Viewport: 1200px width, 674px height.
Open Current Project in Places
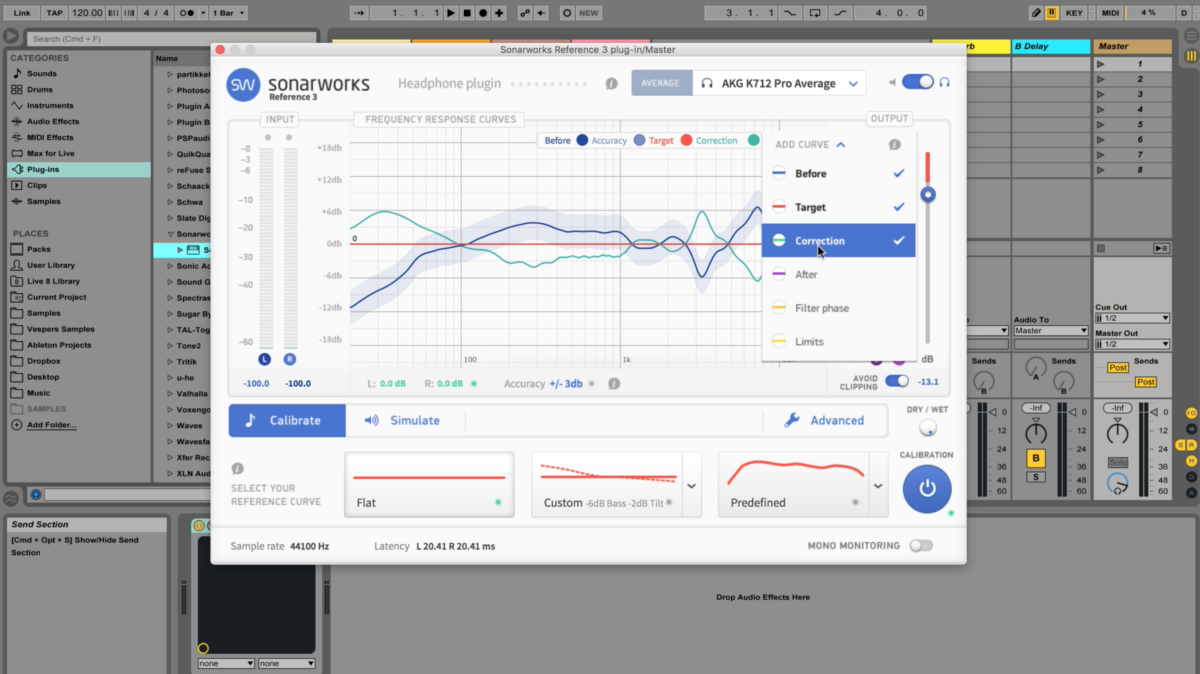pyautogui.click(x=56, y=297)
